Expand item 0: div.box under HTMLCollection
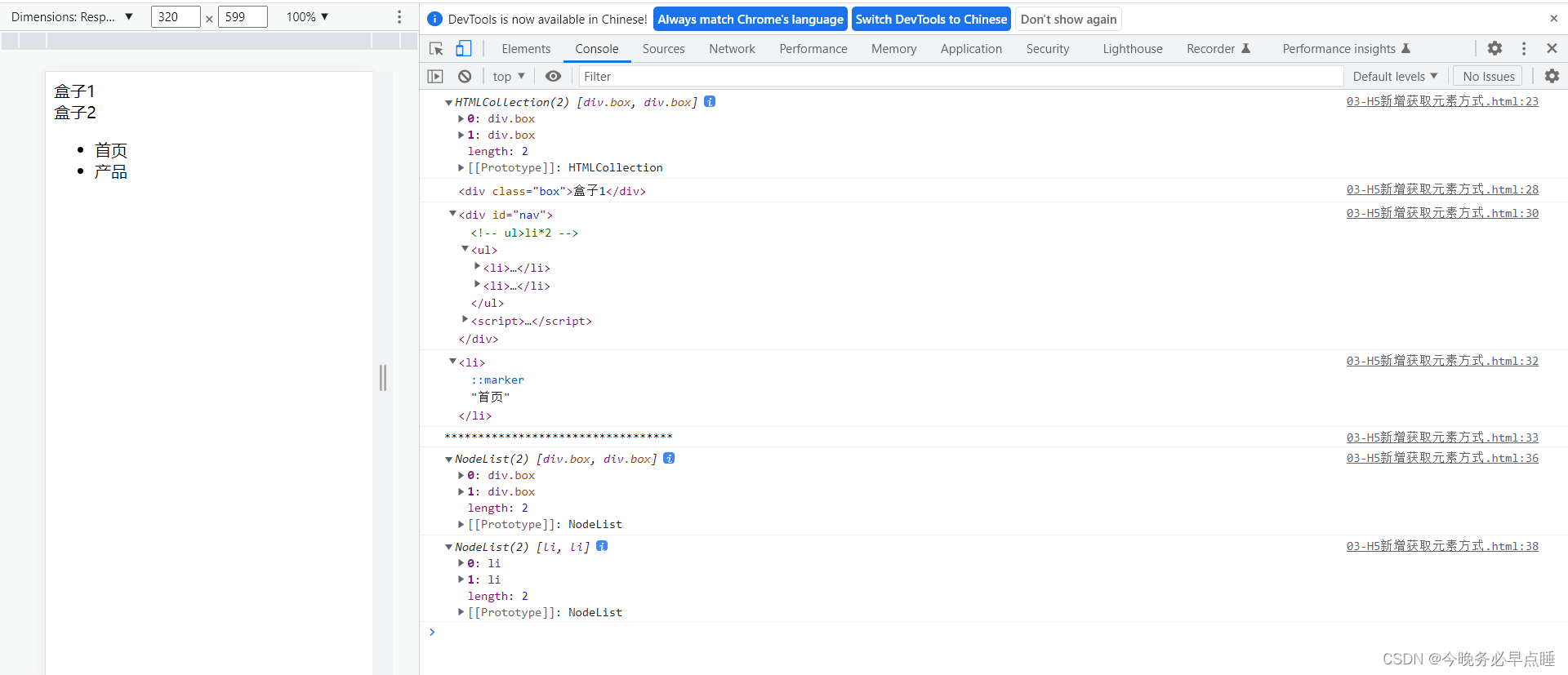This screenshot has height=675, width=1568. coord(461,118)
